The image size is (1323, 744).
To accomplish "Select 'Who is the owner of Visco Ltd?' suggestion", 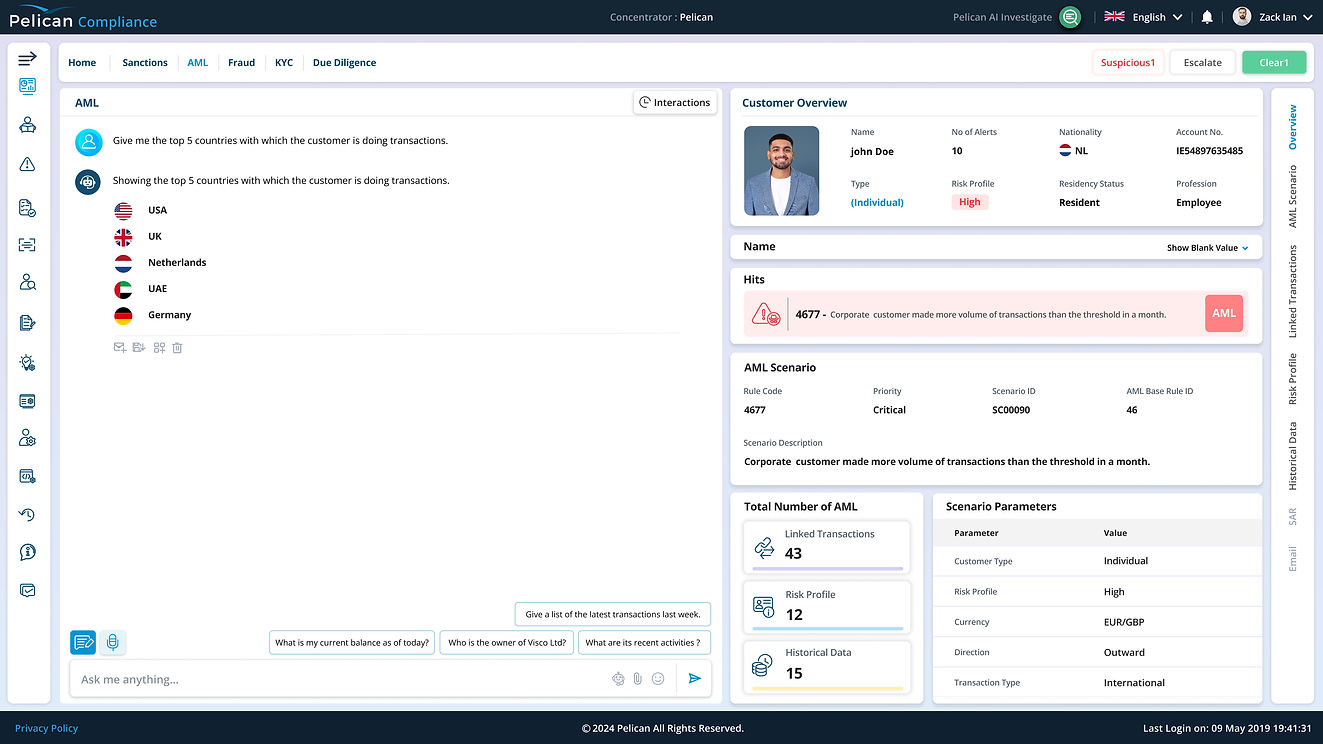I will (507, 643).
